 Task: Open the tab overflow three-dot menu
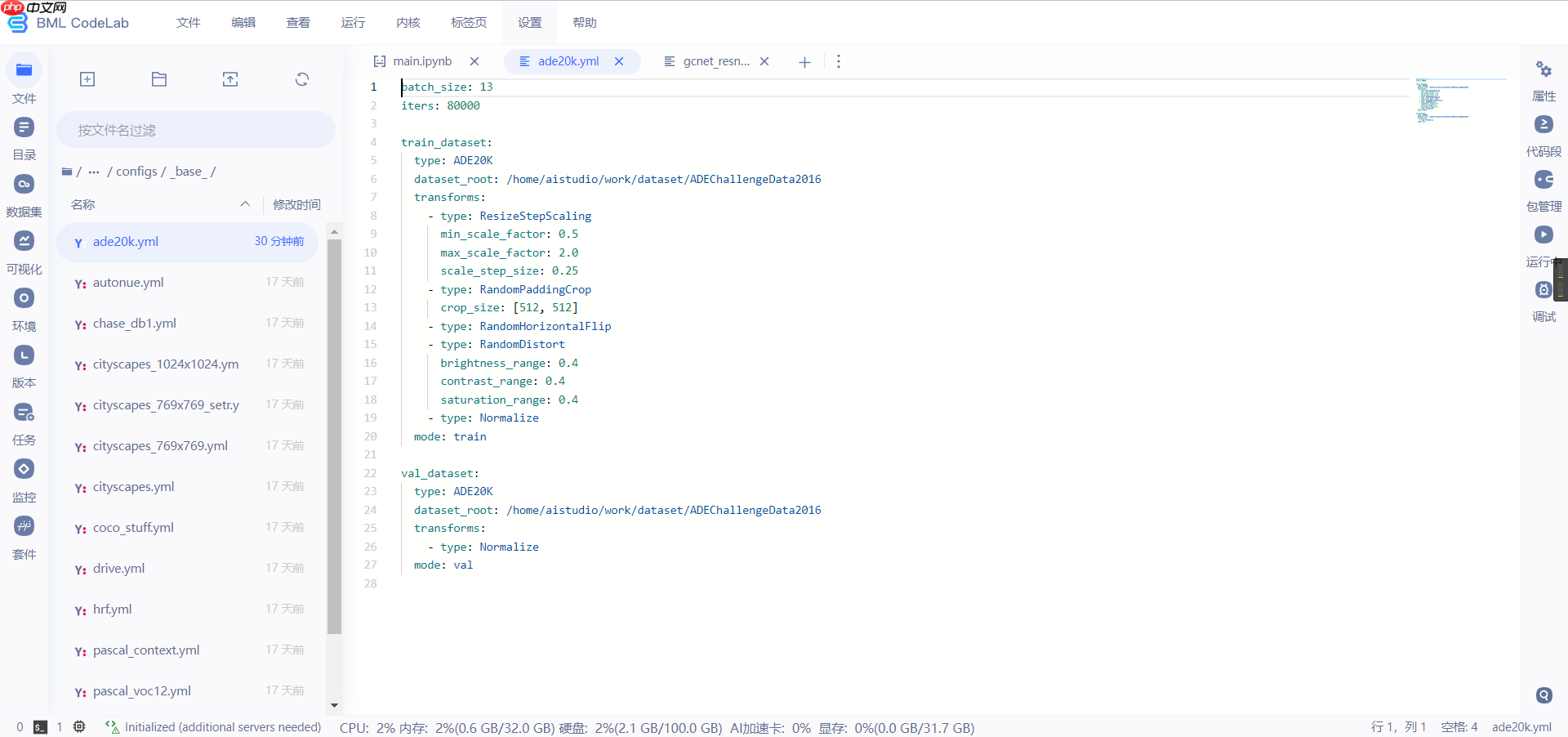coord(838,61)
